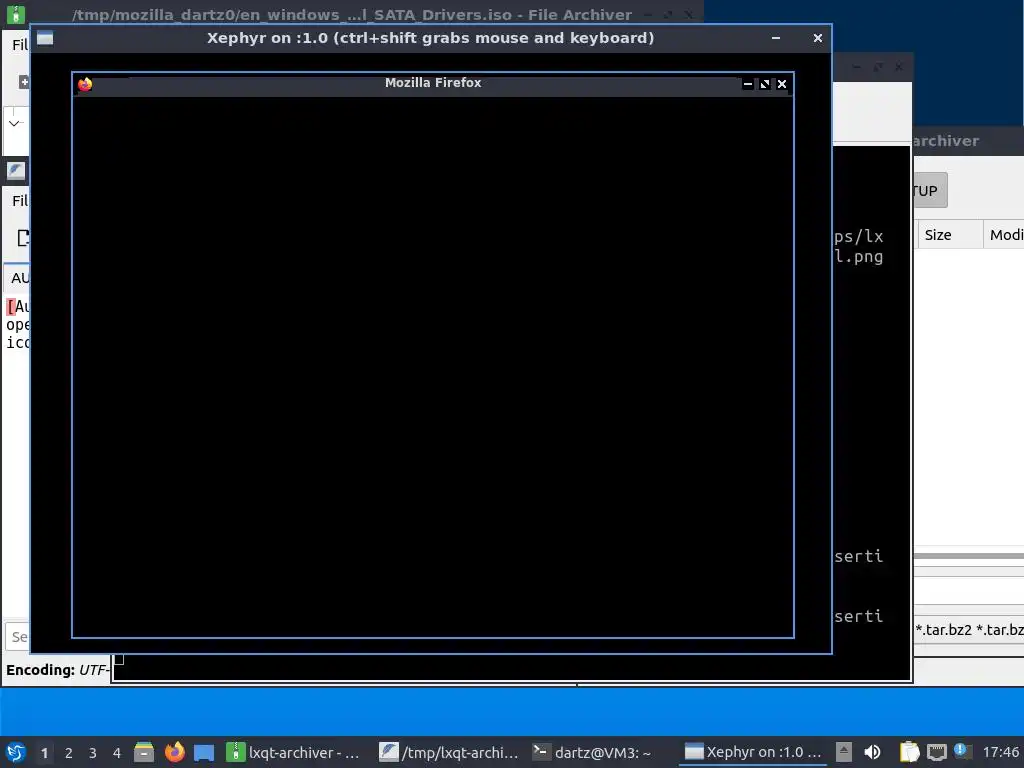Image resolution: width=1024 pixels, height=768 pixels.
Task: Click the horizontal scrollbar in the archiver file list
Action: [x=968, y=556]
